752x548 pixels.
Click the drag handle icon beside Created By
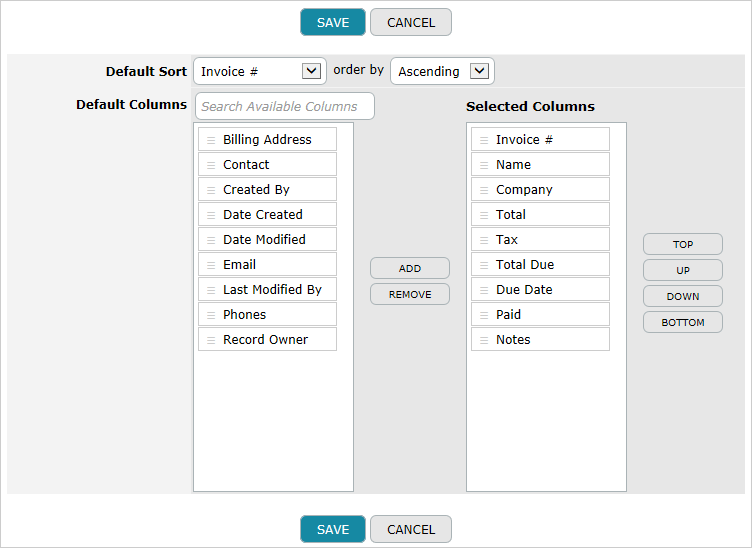pyautogui.click(x=211, y=190)
